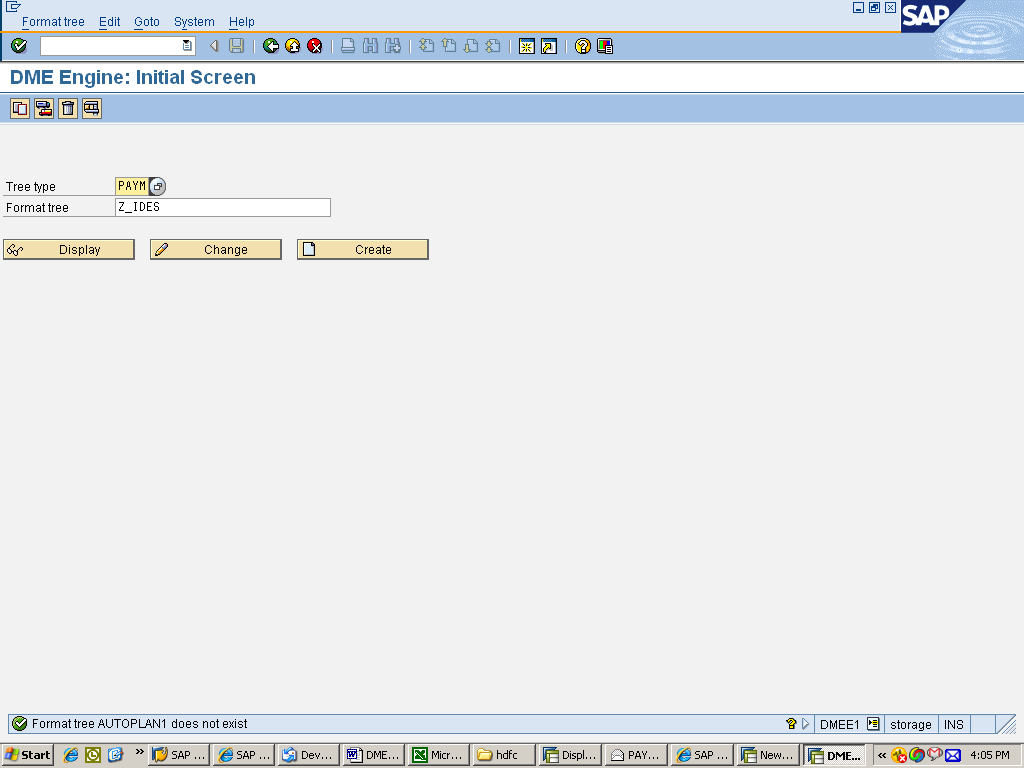The height and width of the screenshot is (768, 1024).
Task: Click the Delete format tree trash icon
Action: tap(67, 109)
